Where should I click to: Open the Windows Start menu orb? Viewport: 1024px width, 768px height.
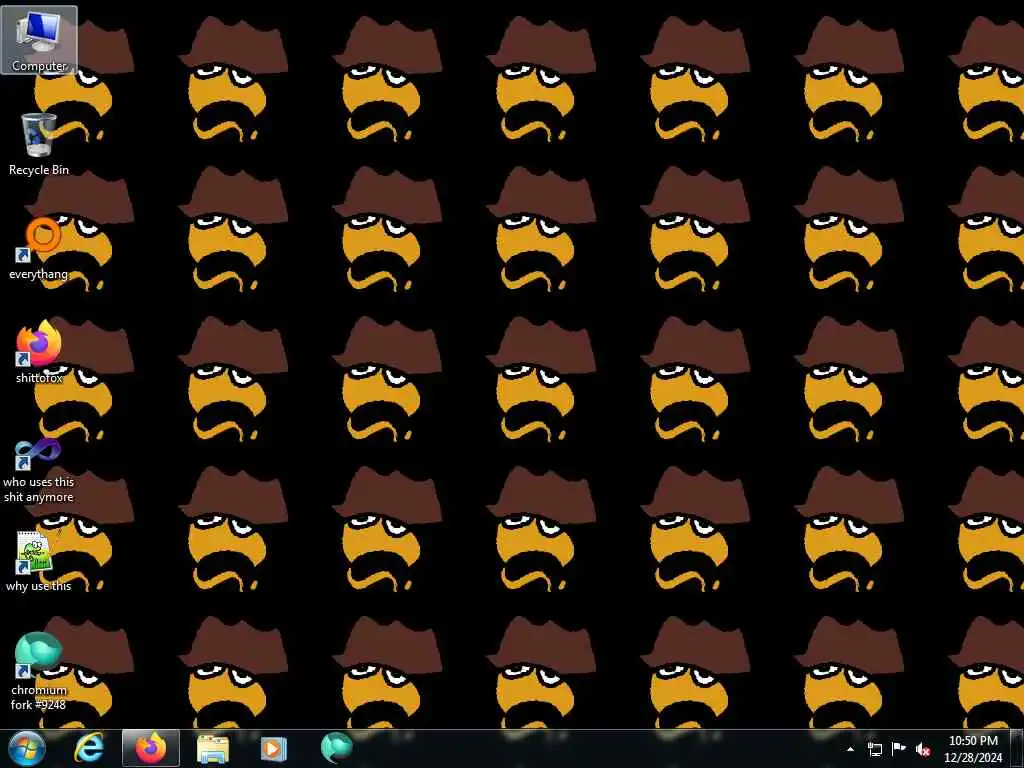tap(27, 748)
